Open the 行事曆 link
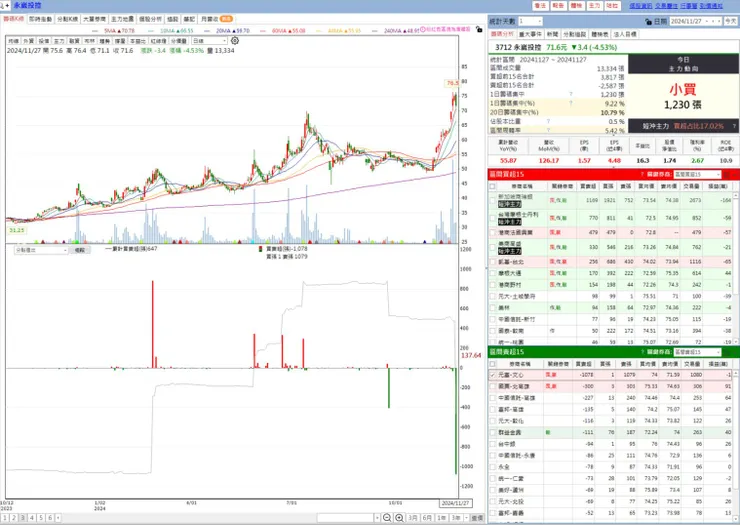740x525 pixels. [689, 6]
